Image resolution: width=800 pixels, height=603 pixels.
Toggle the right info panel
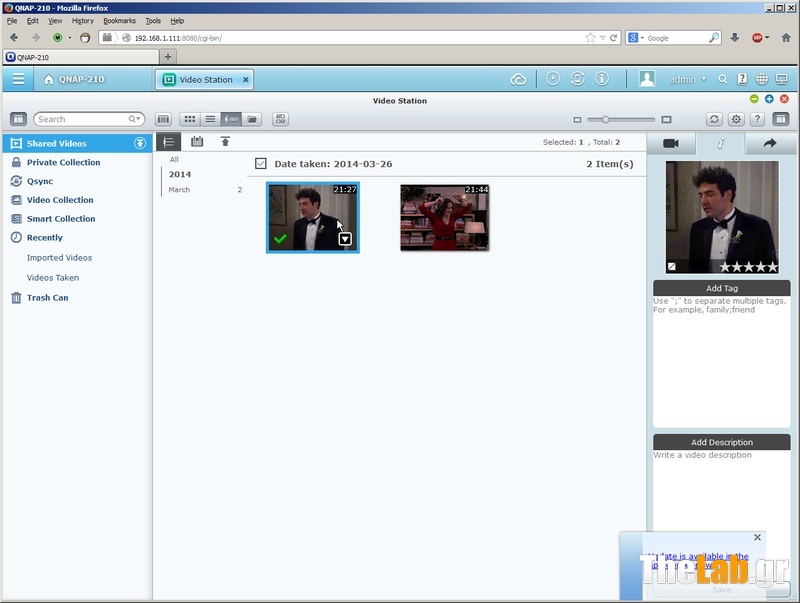pos(781,119)
